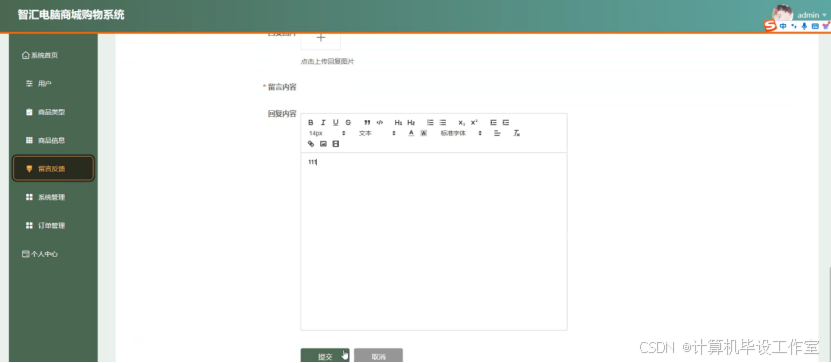Open the Sogou skin shirt icon
This screenshot has width=831, height=363.
click(825, 25)
